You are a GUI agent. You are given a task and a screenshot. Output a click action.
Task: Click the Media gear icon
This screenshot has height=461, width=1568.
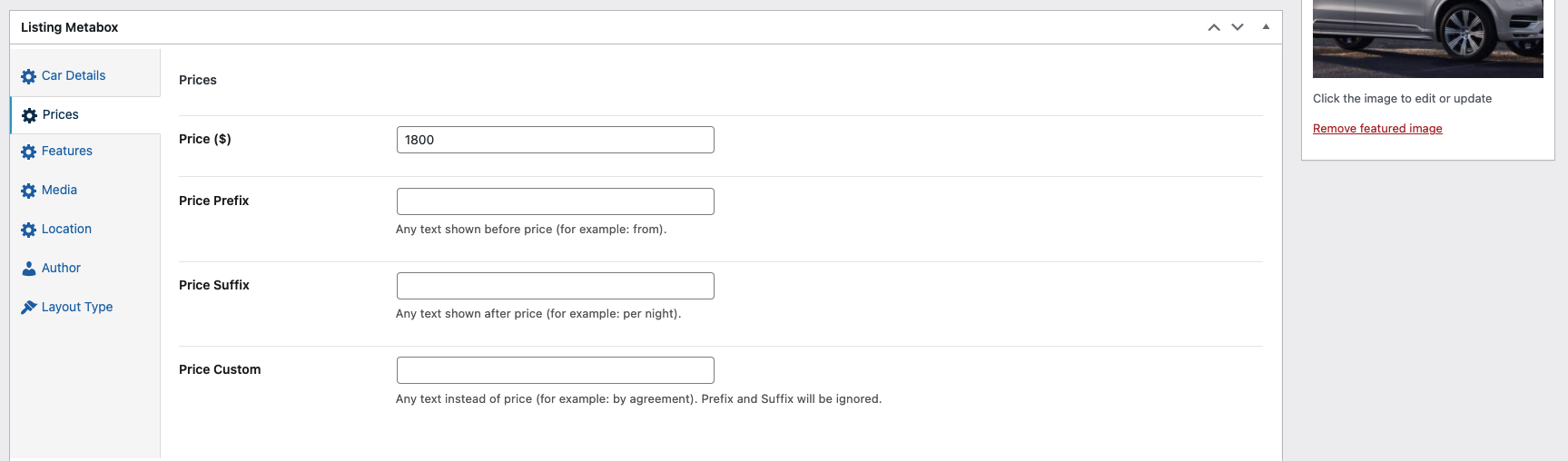pos(29,191)
